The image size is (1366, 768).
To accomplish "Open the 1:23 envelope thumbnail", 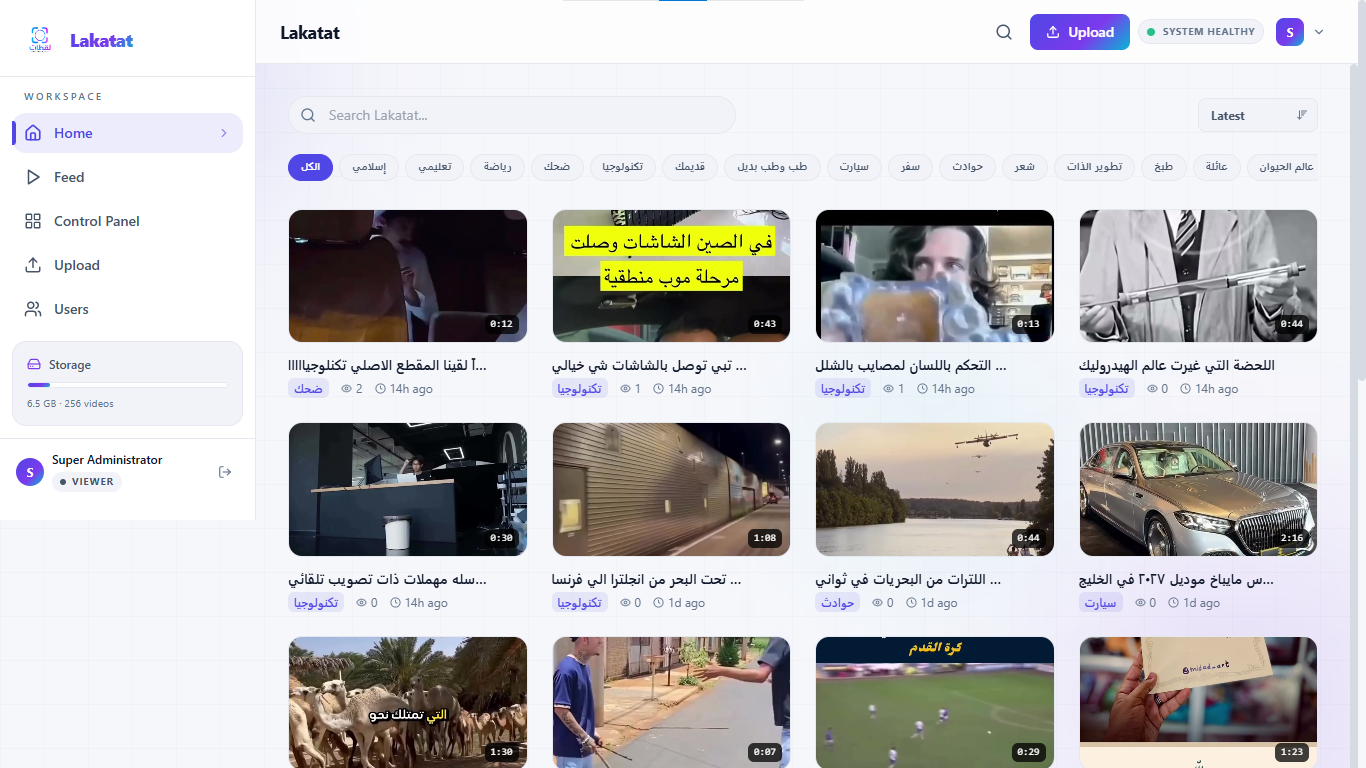I will pos(1199,703).
